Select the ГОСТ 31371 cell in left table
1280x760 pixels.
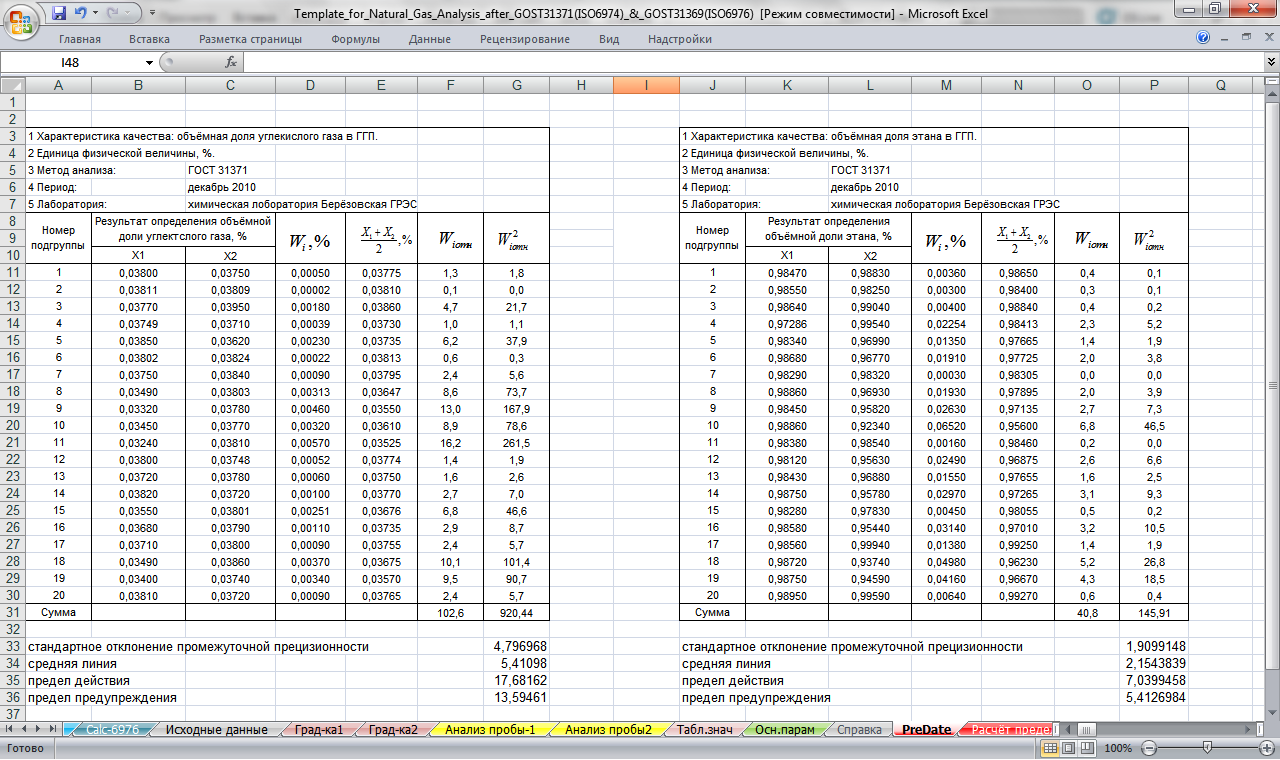tap(230, 170)
